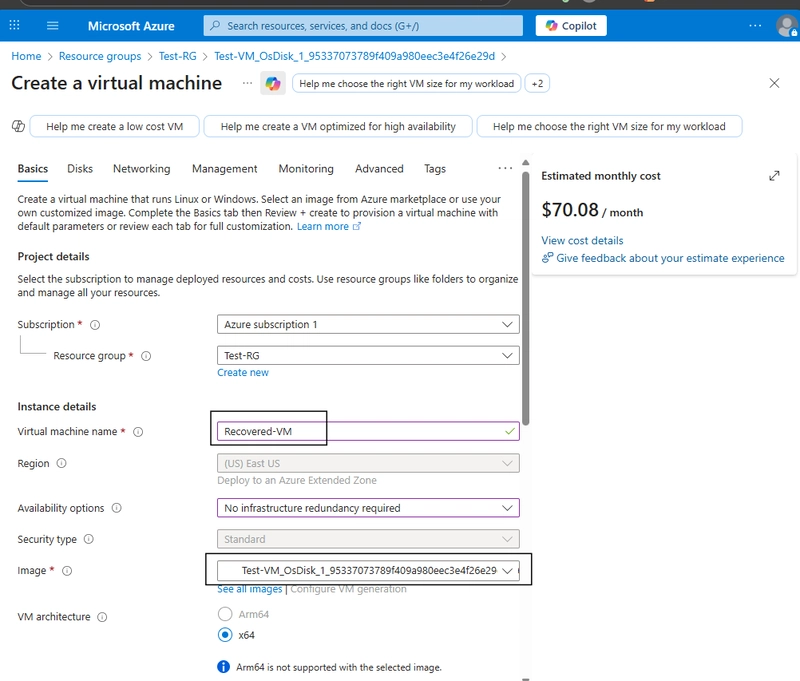Click the Region info icon
The height and width of the screenshot is (681, 800).
tap(61, 463)
